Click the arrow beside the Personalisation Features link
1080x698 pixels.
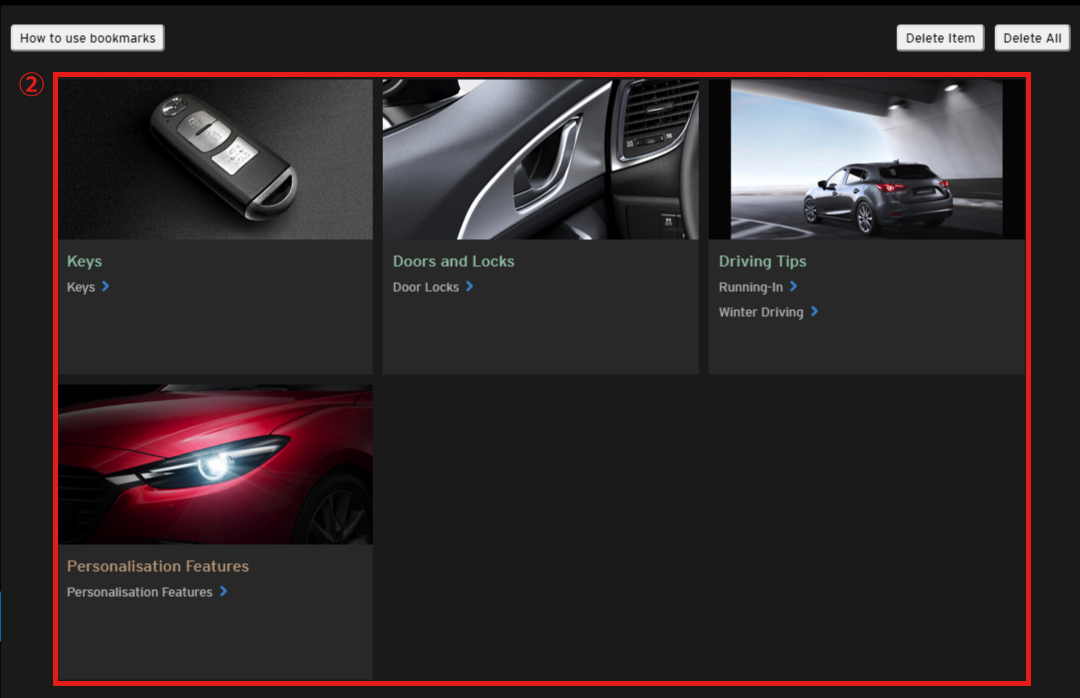click(x=223, y=592)
